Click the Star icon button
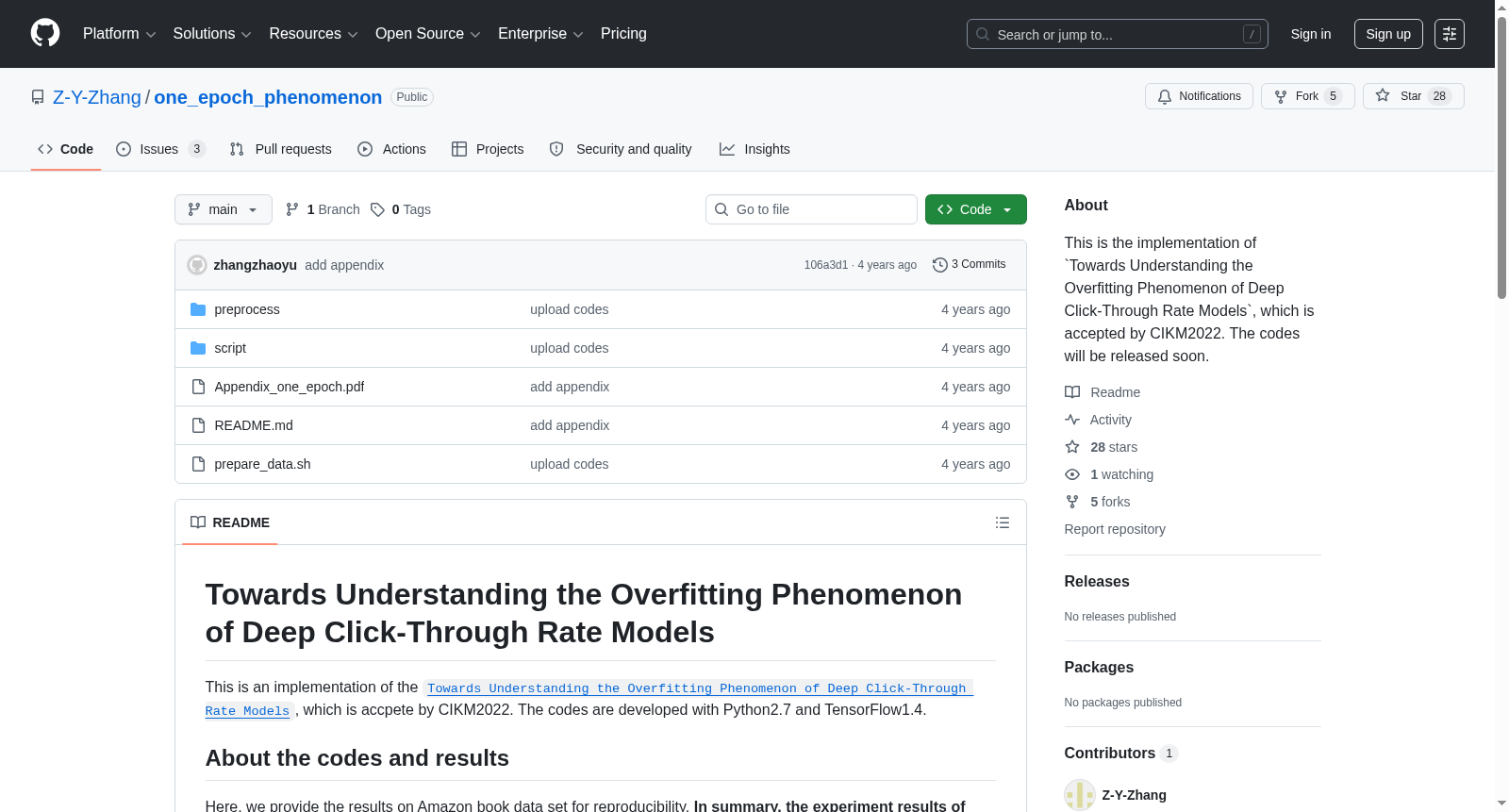 [1383, 96]
